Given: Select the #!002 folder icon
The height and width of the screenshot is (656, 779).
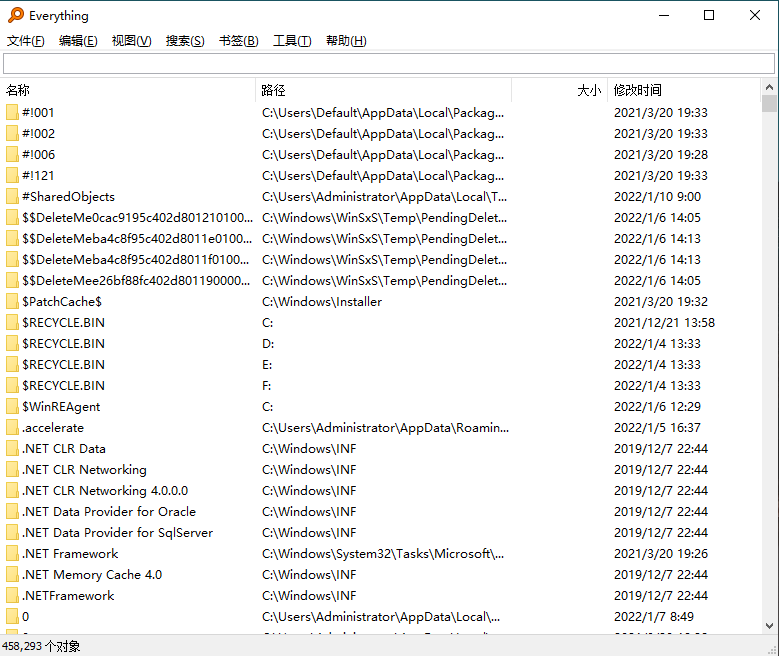Looking at the screenshot, I should (x=12, y=133).
